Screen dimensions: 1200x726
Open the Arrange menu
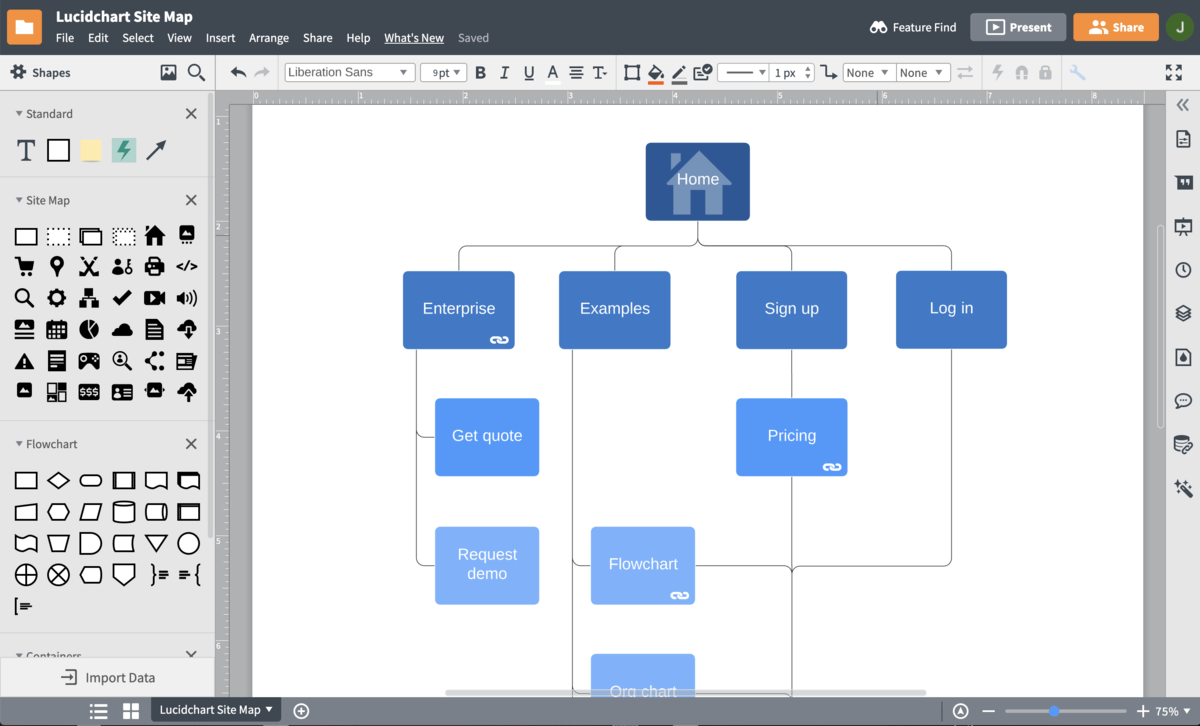click(268, 37)
